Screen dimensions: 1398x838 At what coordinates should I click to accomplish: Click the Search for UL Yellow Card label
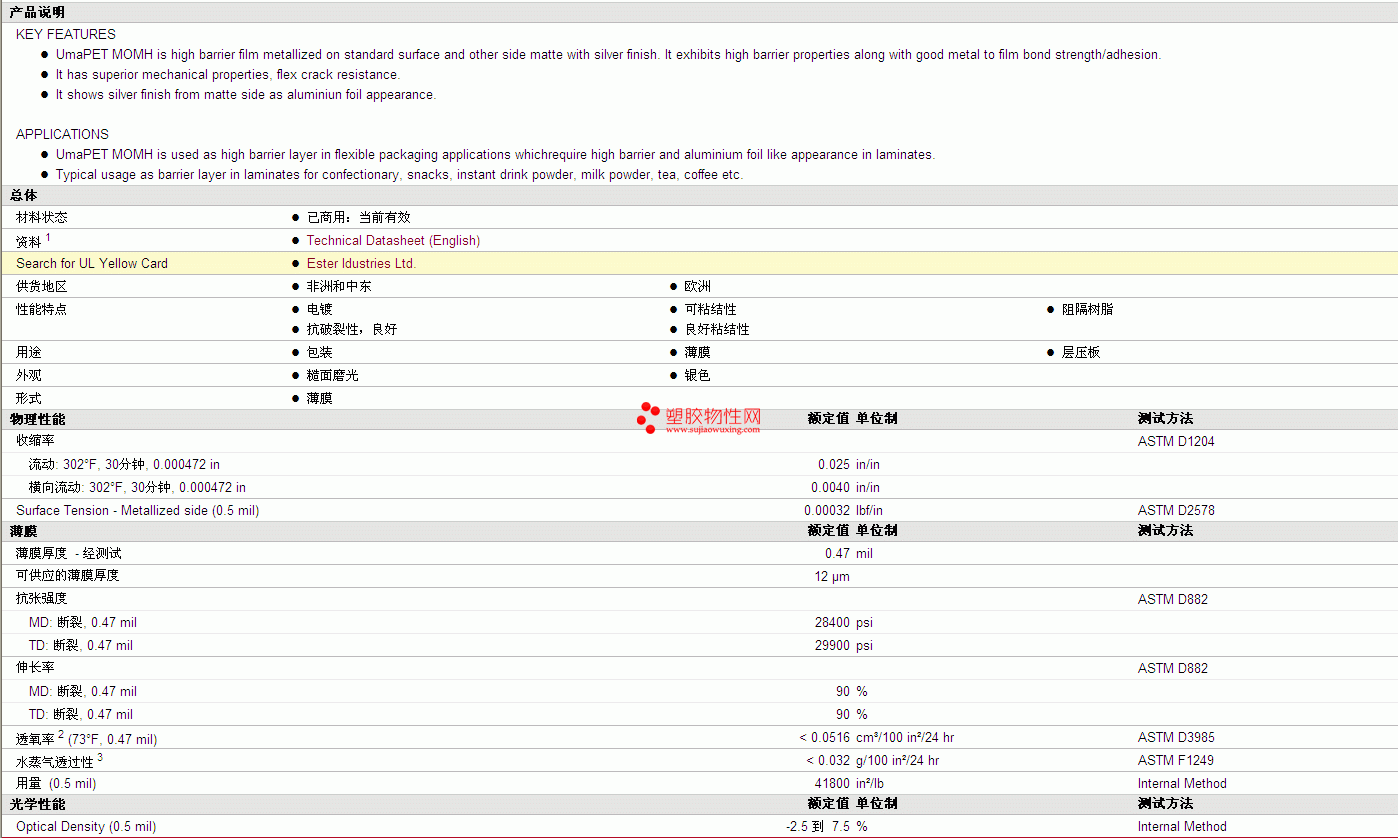pos(92,264)
